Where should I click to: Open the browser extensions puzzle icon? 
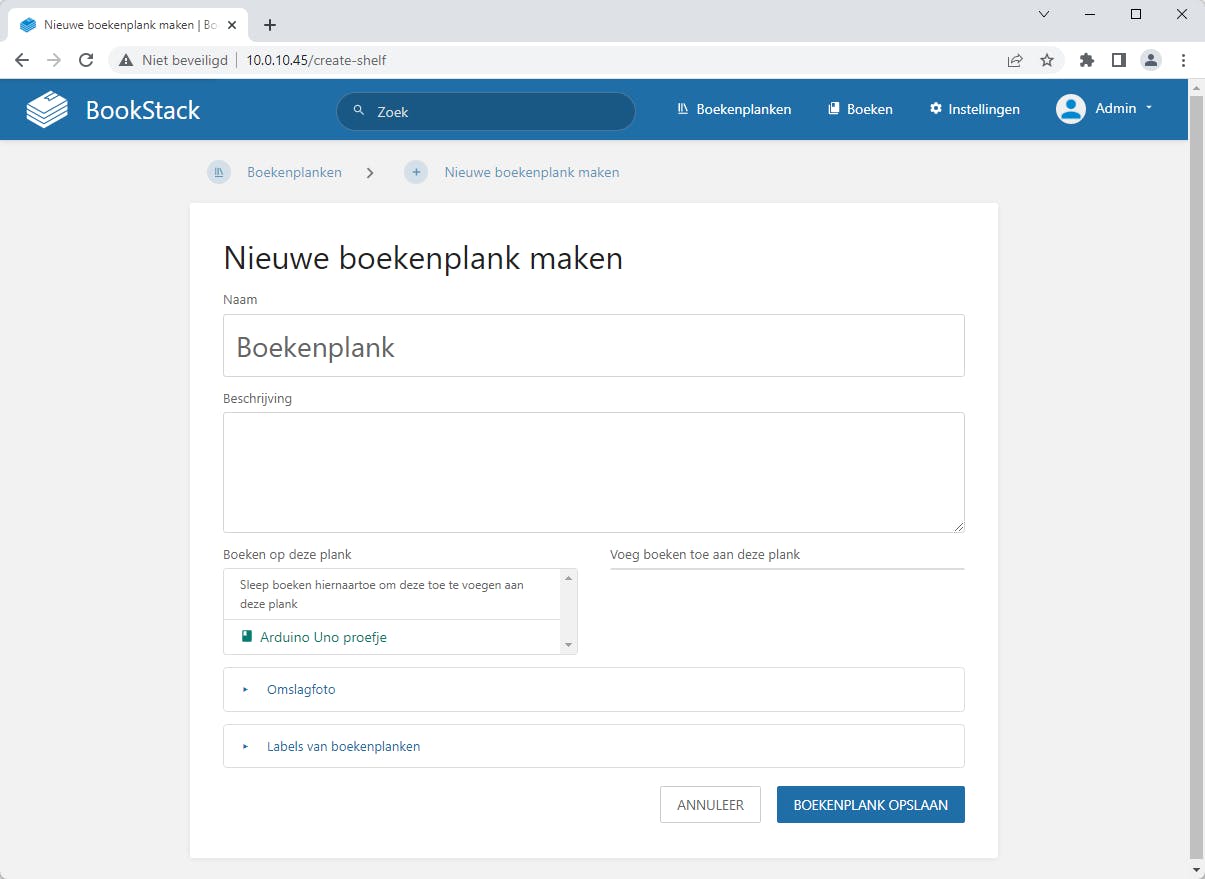tap(1087, 60)
